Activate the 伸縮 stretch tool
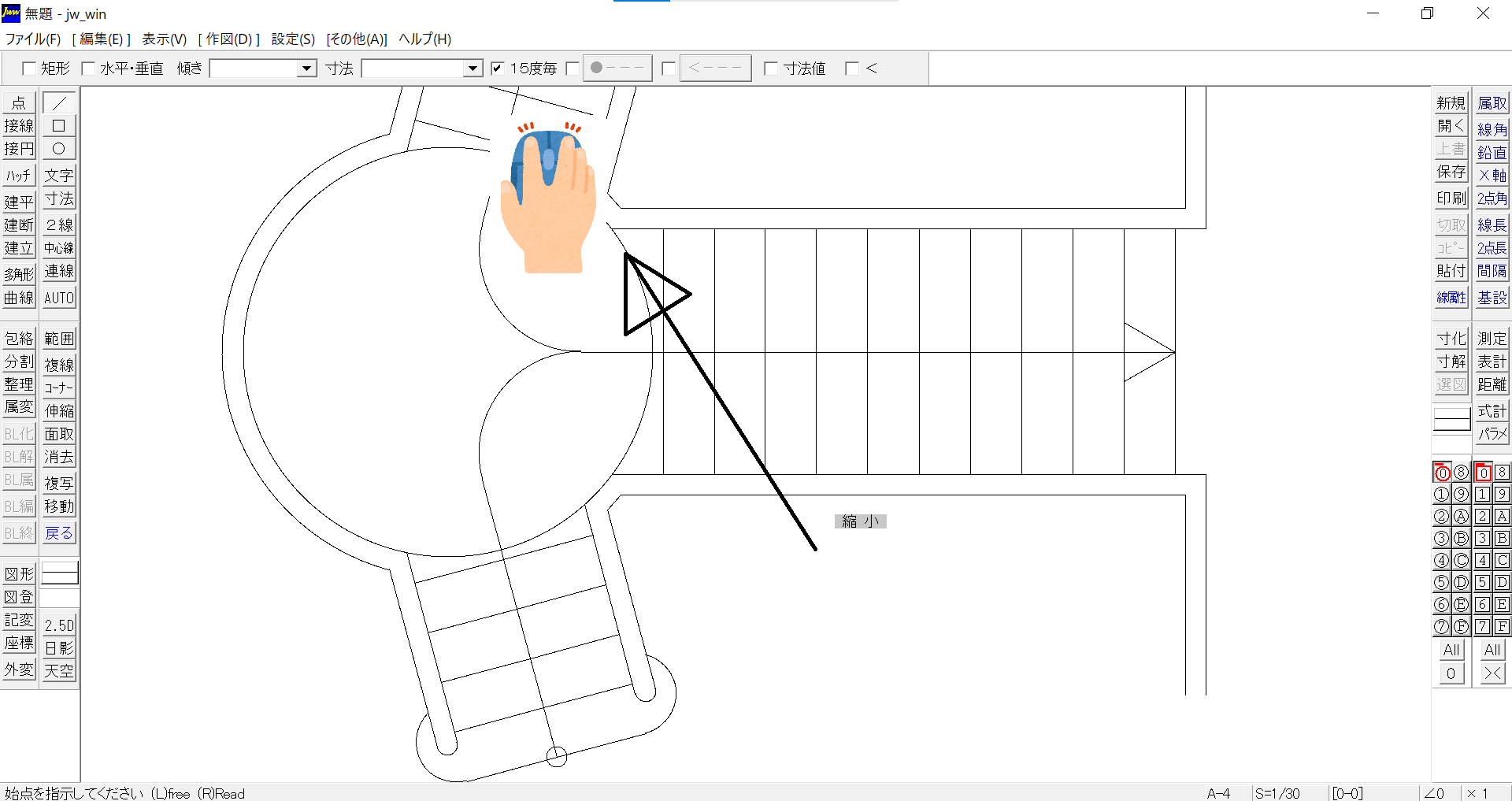Viewport: 1512px width, 801px height. click(59, 411)
